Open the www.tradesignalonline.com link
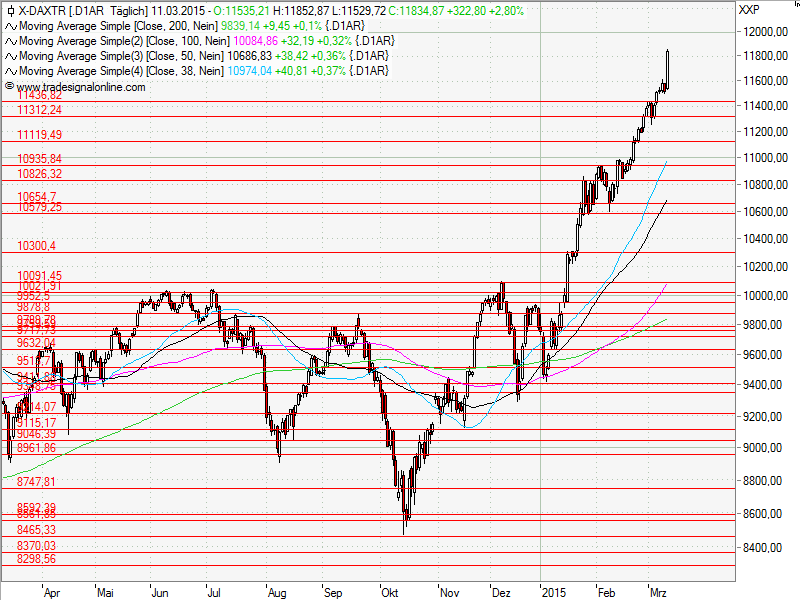 point(79,87)
